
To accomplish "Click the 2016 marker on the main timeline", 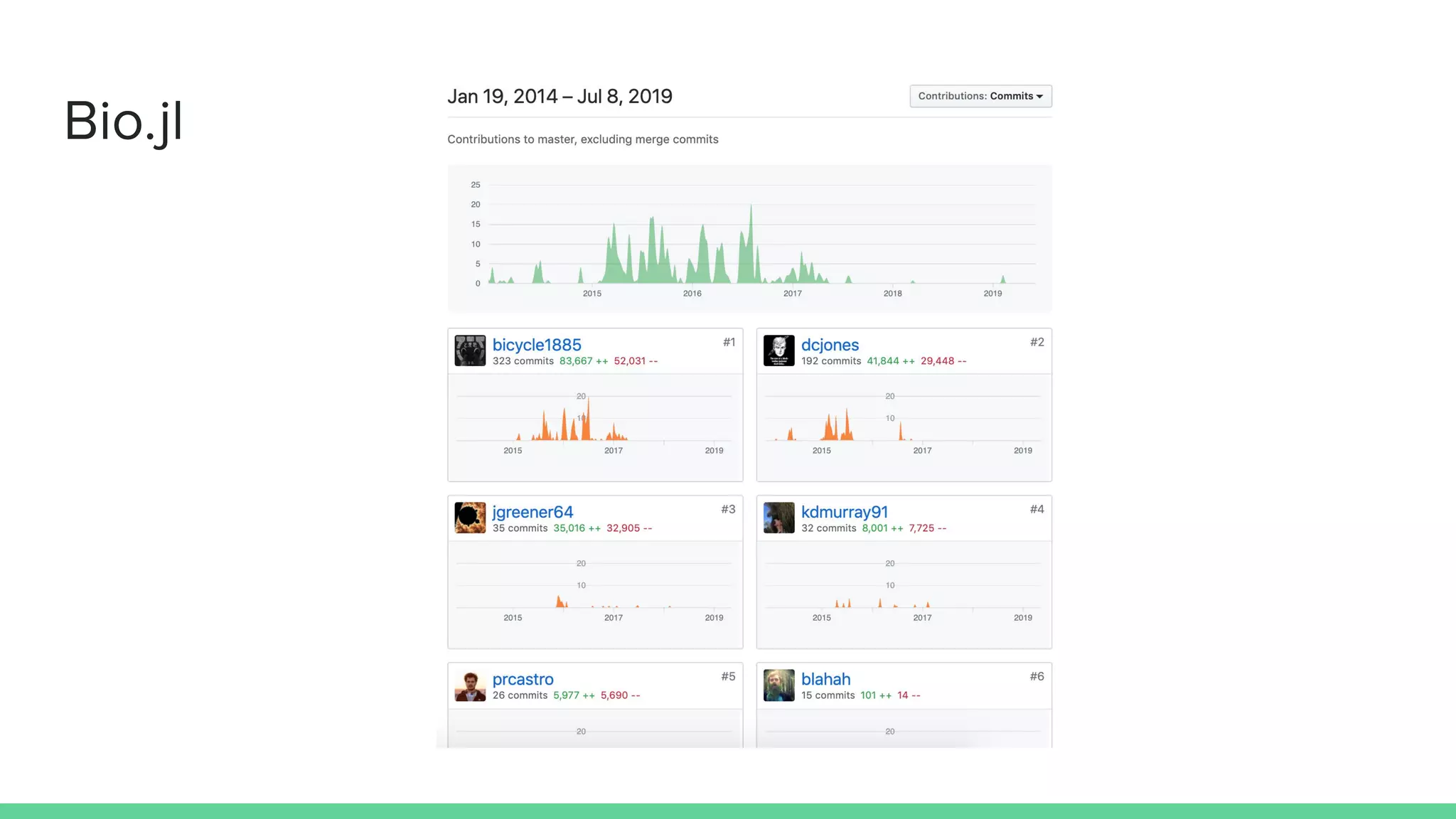I will coord(692,293).
